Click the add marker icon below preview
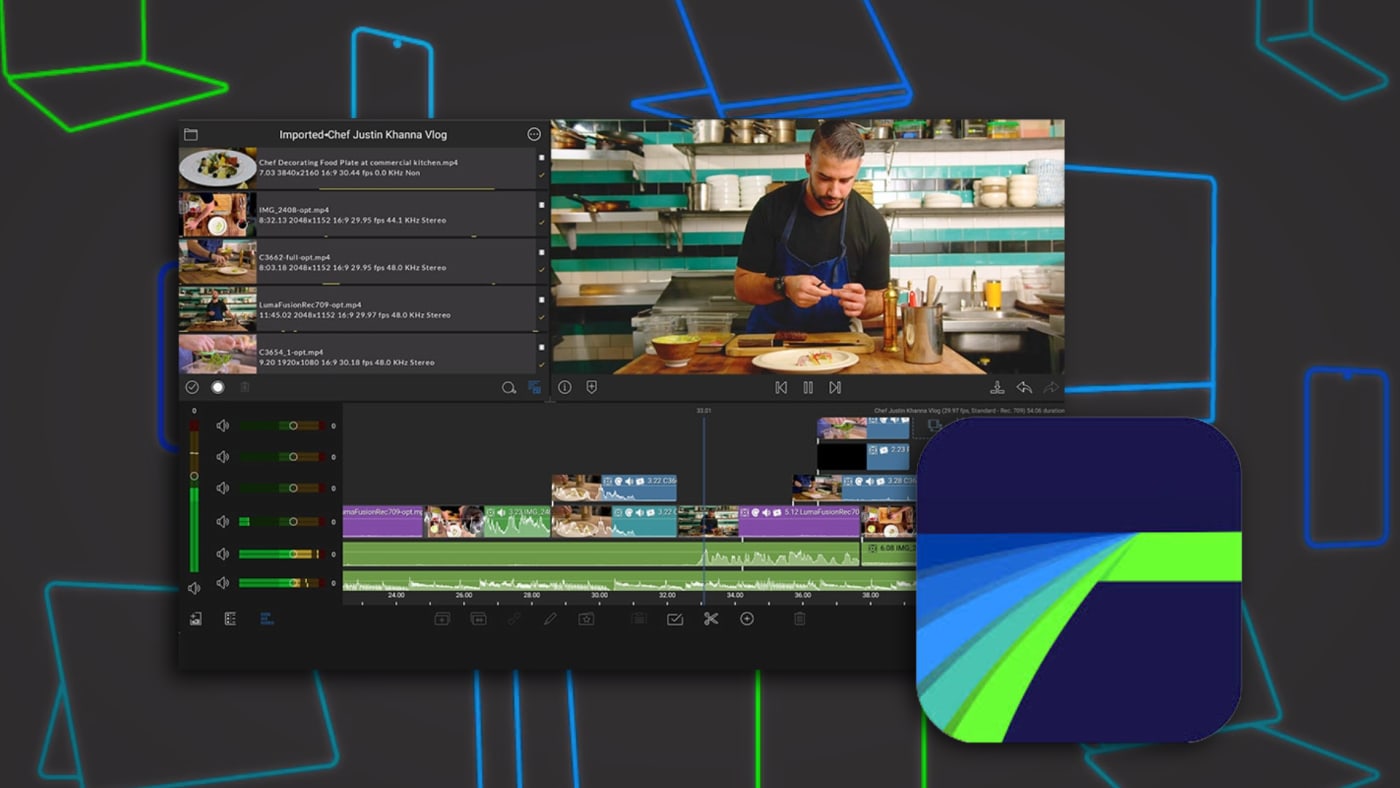The image size is (1400, 788). pos(592,387)
